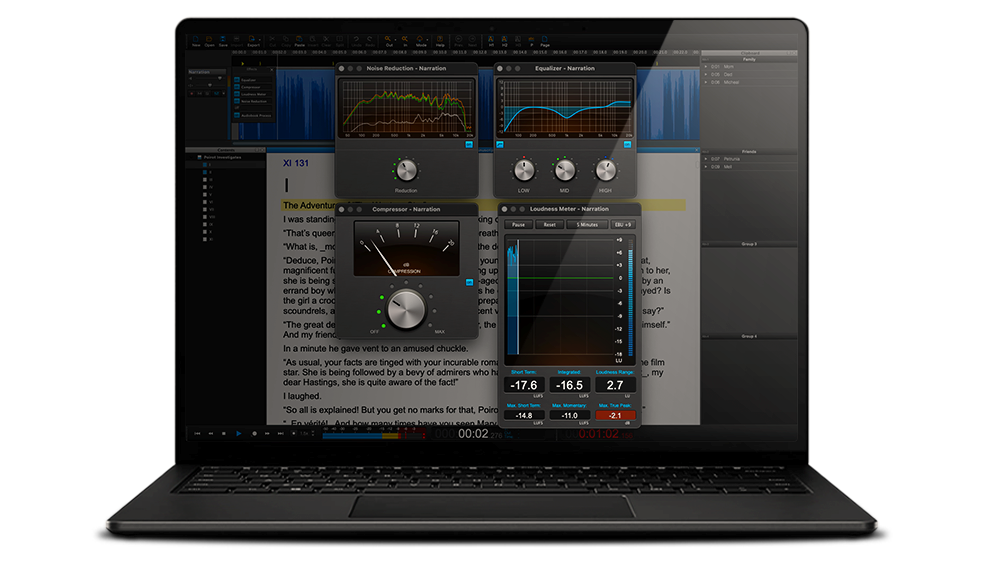
Task: Click the Paste toolbar icon
Action: (x=299, y=39)
